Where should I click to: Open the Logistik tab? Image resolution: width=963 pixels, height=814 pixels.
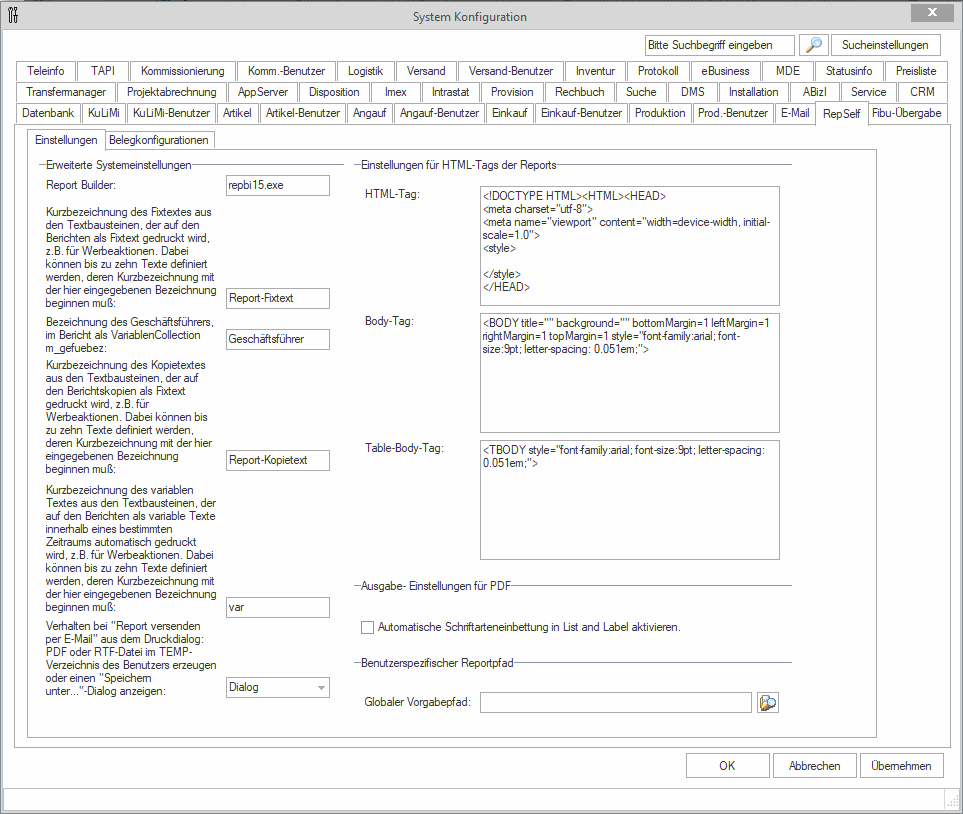365,71
